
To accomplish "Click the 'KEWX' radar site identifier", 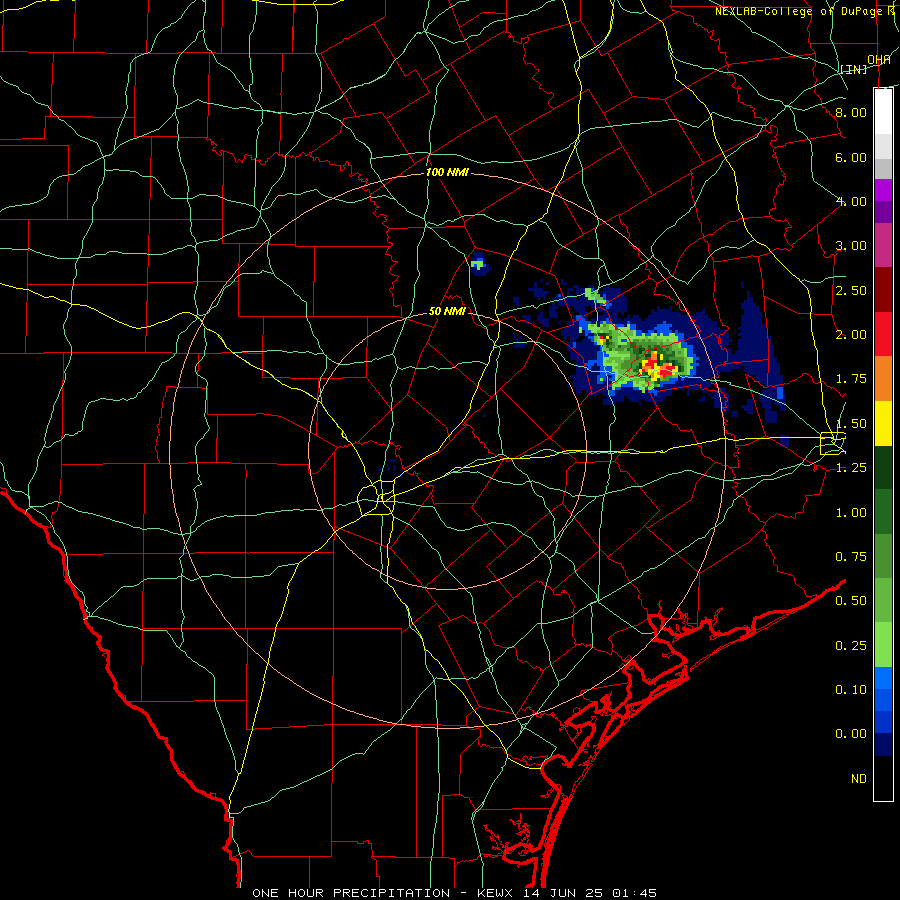I will pos(495,893).
